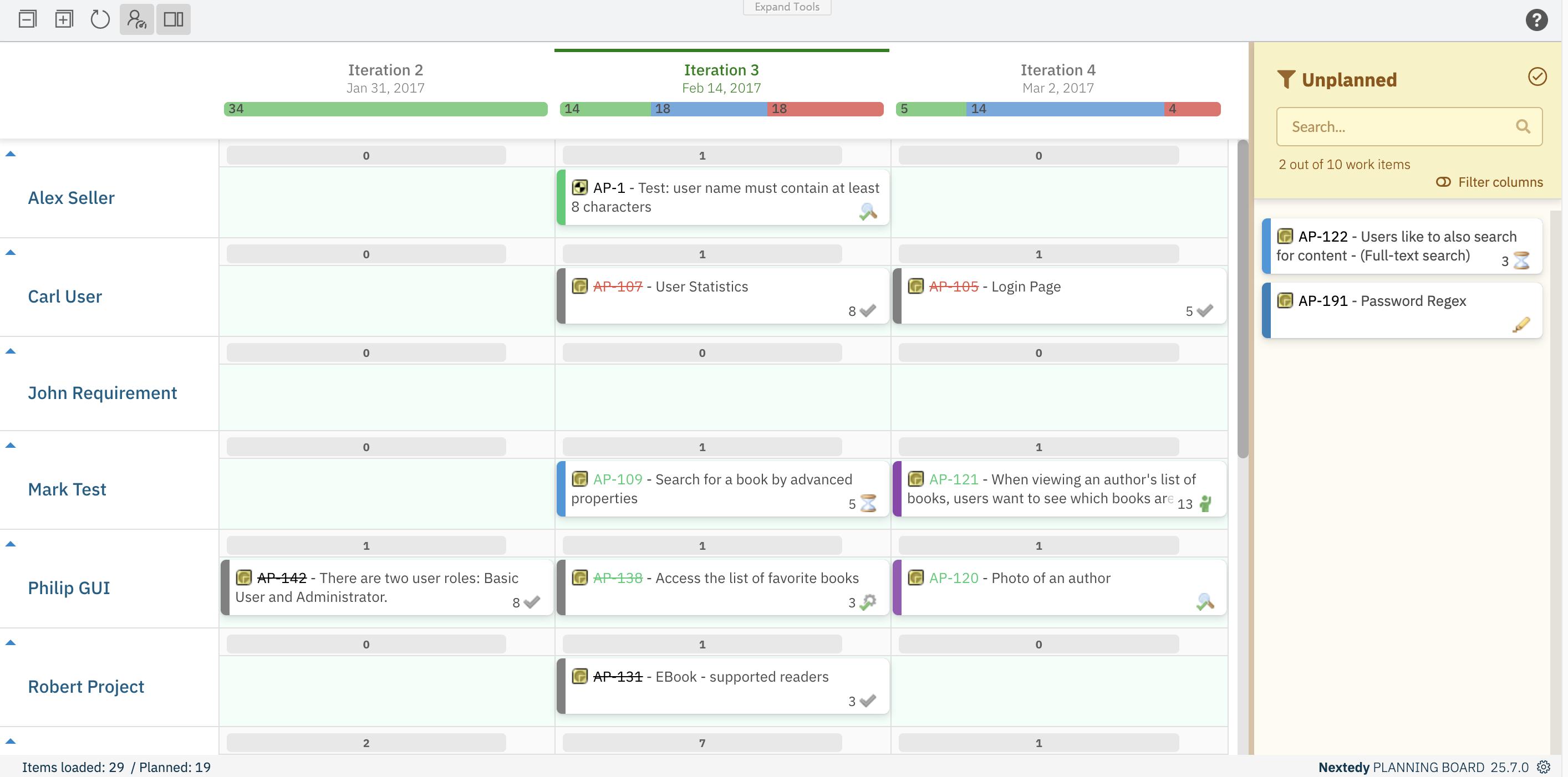Open the settings gear in the footer
The image size is (1568, 777).
[1543, 766]
